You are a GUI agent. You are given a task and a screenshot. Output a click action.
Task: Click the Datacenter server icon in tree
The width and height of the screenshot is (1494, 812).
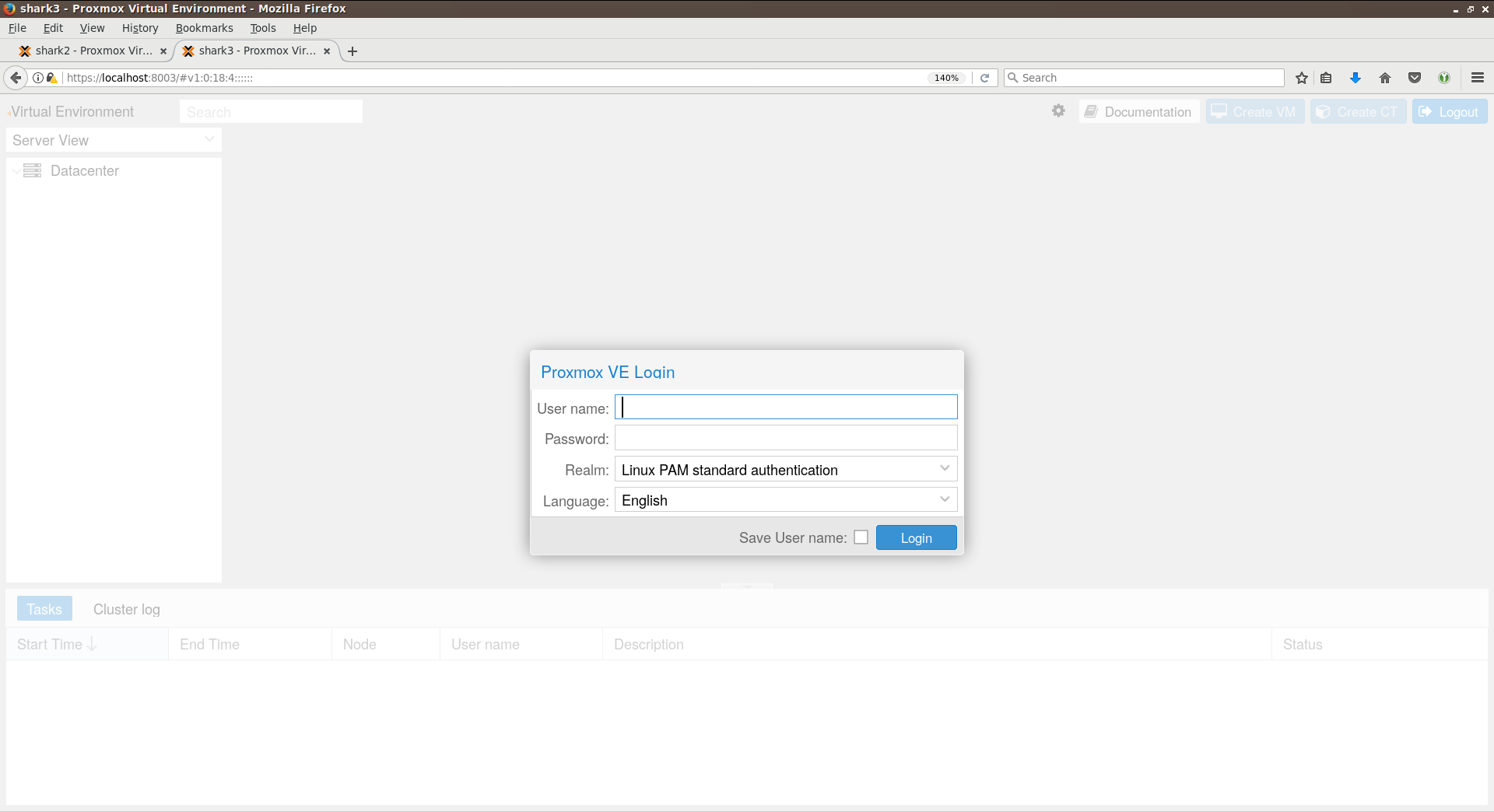coord(32,170)
